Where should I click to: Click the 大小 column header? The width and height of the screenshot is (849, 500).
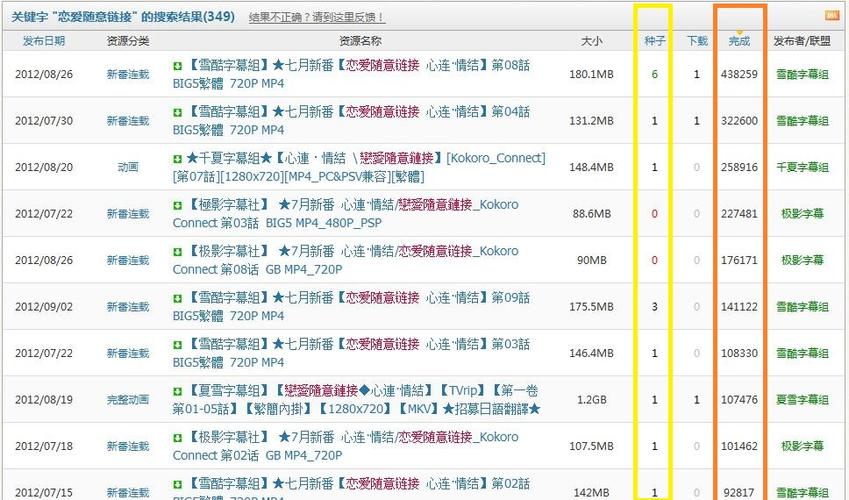(591, 41)
